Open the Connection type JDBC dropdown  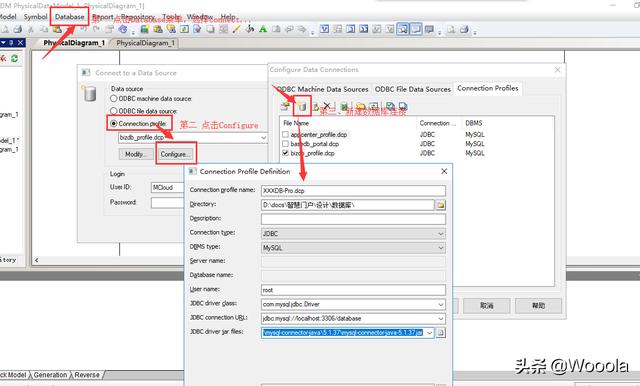point(440,234)
